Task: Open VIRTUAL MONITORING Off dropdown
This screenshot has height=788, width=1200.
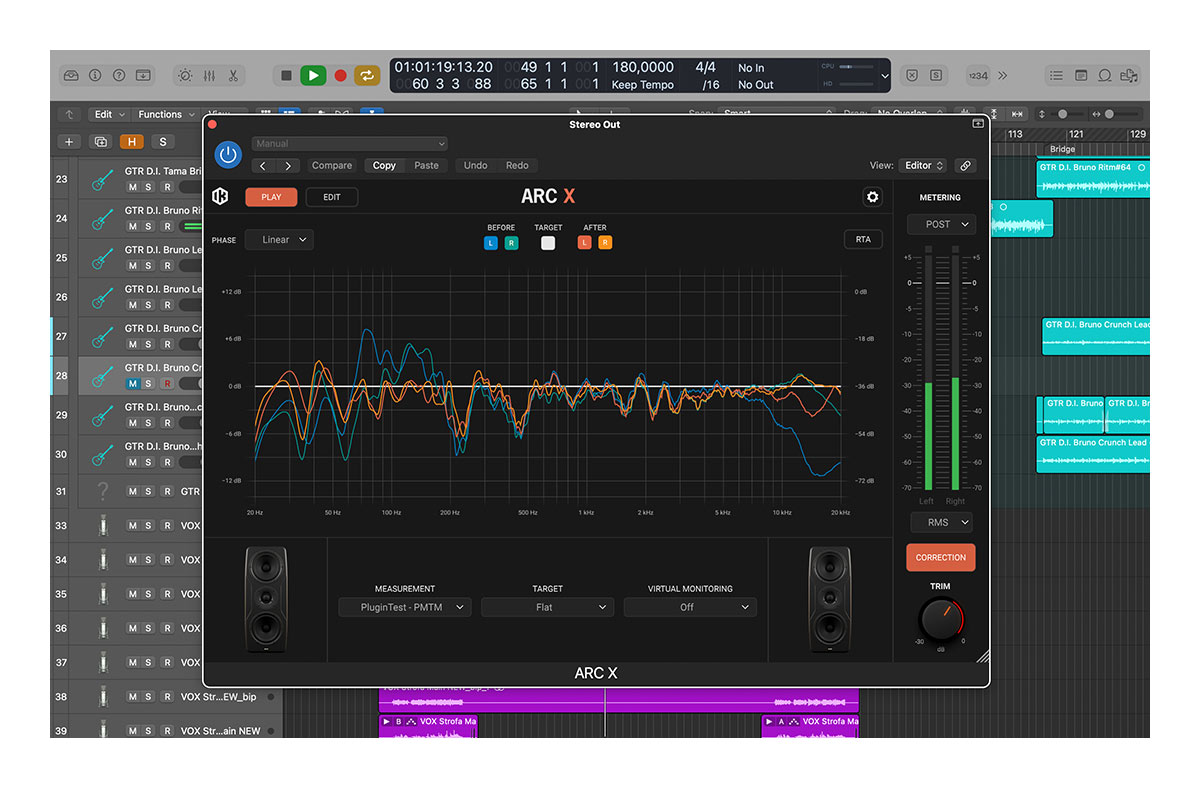Action: point(690,607)
